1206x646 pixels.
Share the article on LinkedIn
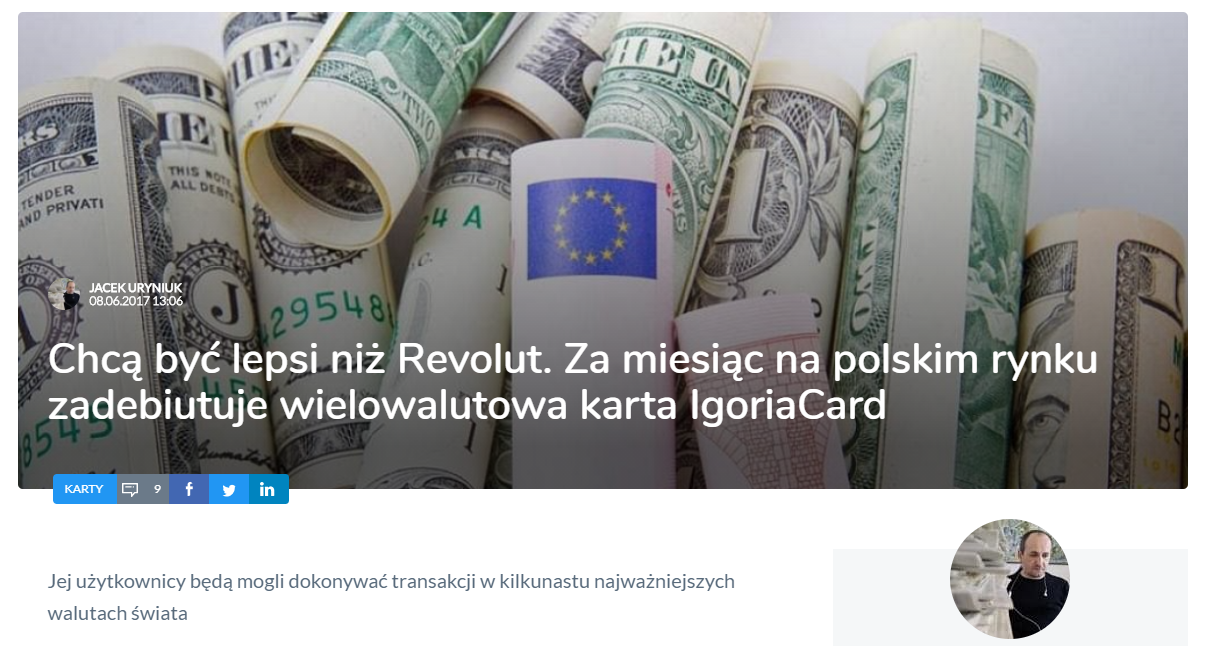coord(268,489)
